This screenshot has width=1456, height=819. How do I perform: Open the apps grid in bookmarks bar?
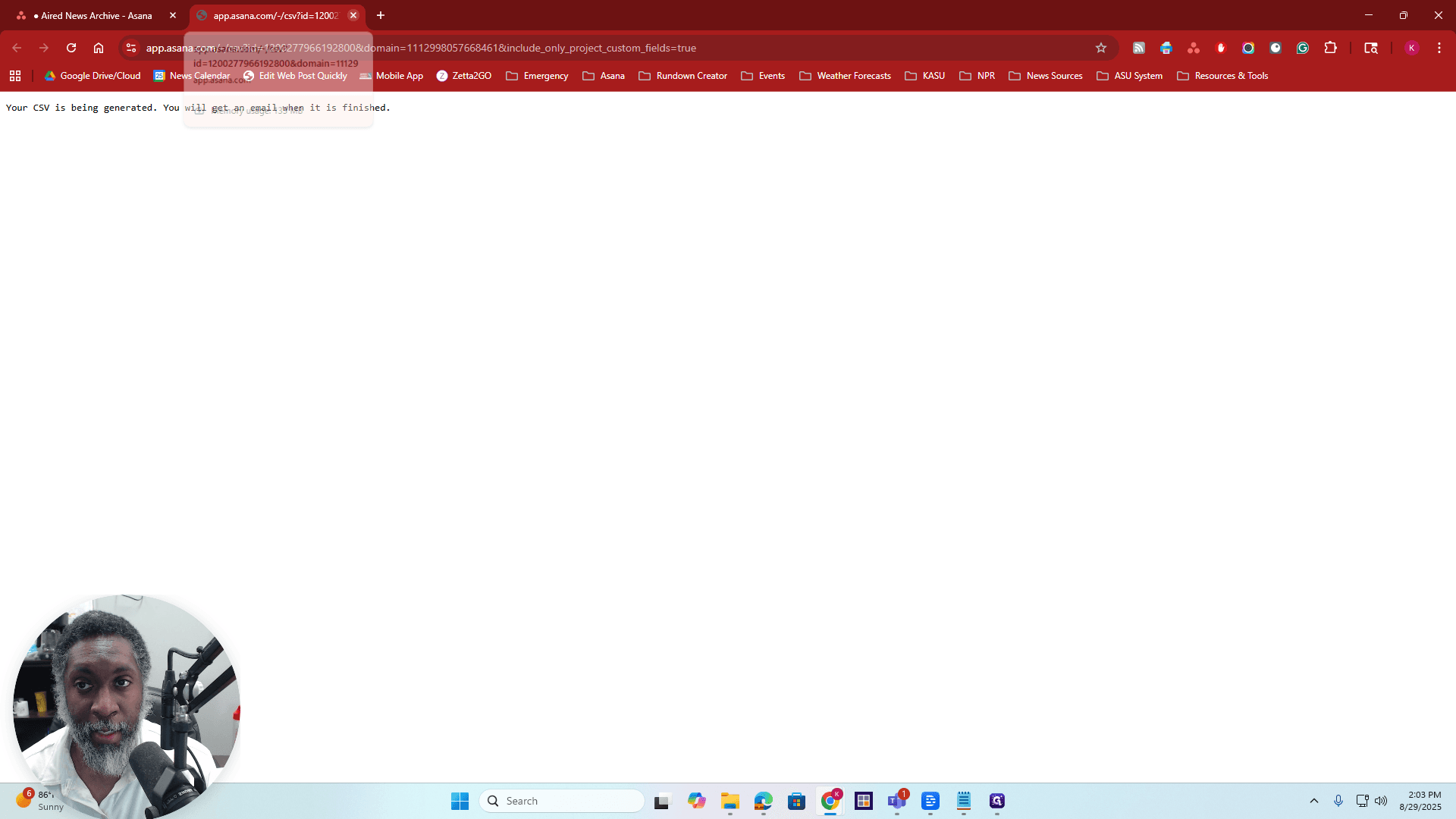coord(15,76)
